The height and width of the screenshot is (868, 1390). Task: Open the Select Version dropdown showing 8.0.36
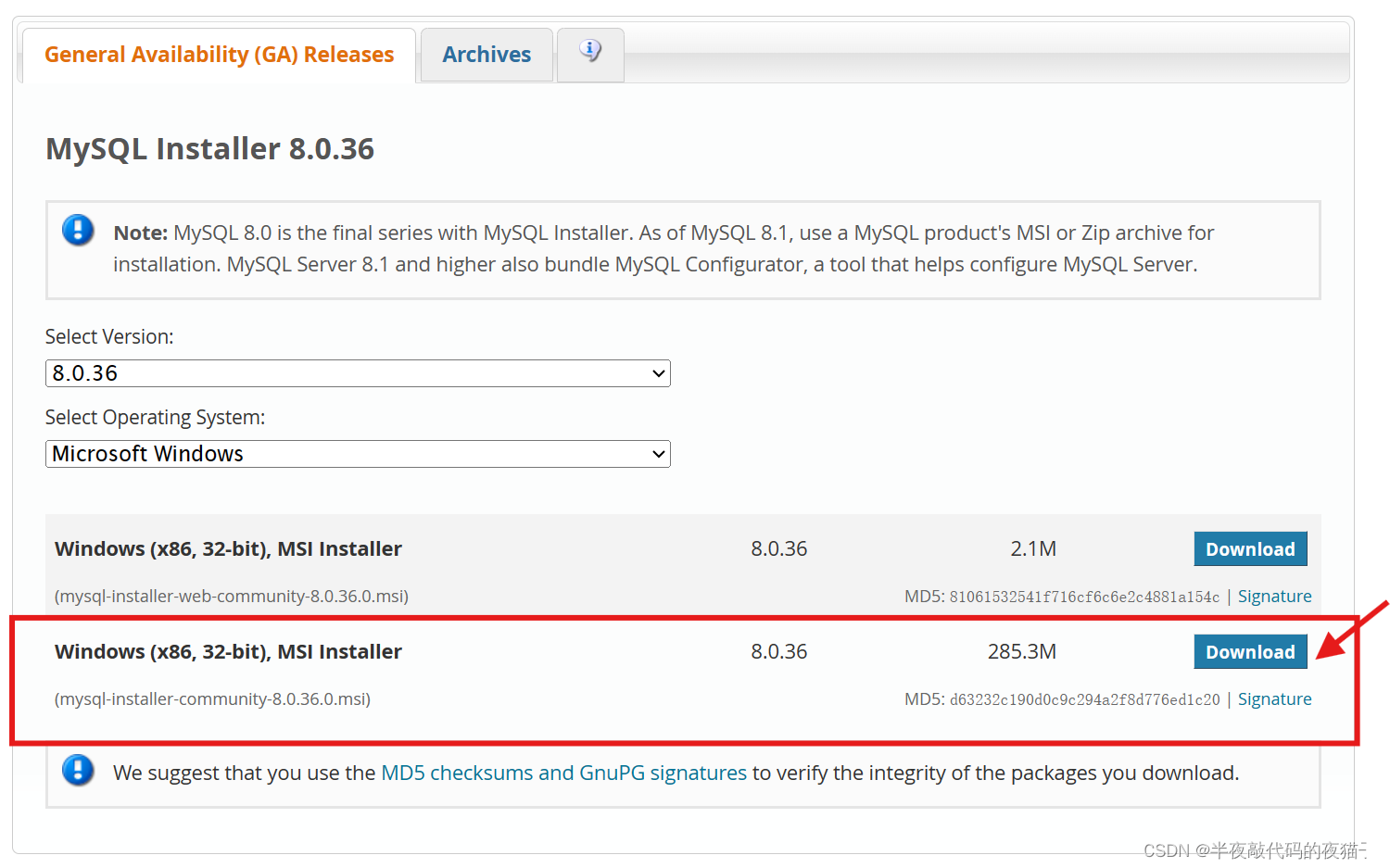(358, 373)
